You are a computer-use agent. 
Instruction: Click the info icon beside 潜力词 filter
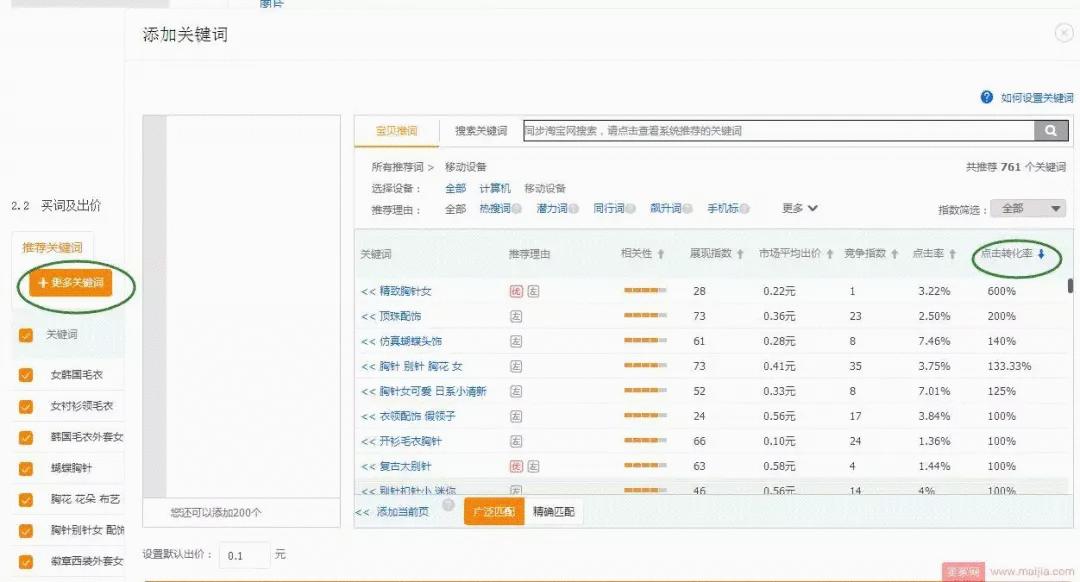[x=572, y=209]
